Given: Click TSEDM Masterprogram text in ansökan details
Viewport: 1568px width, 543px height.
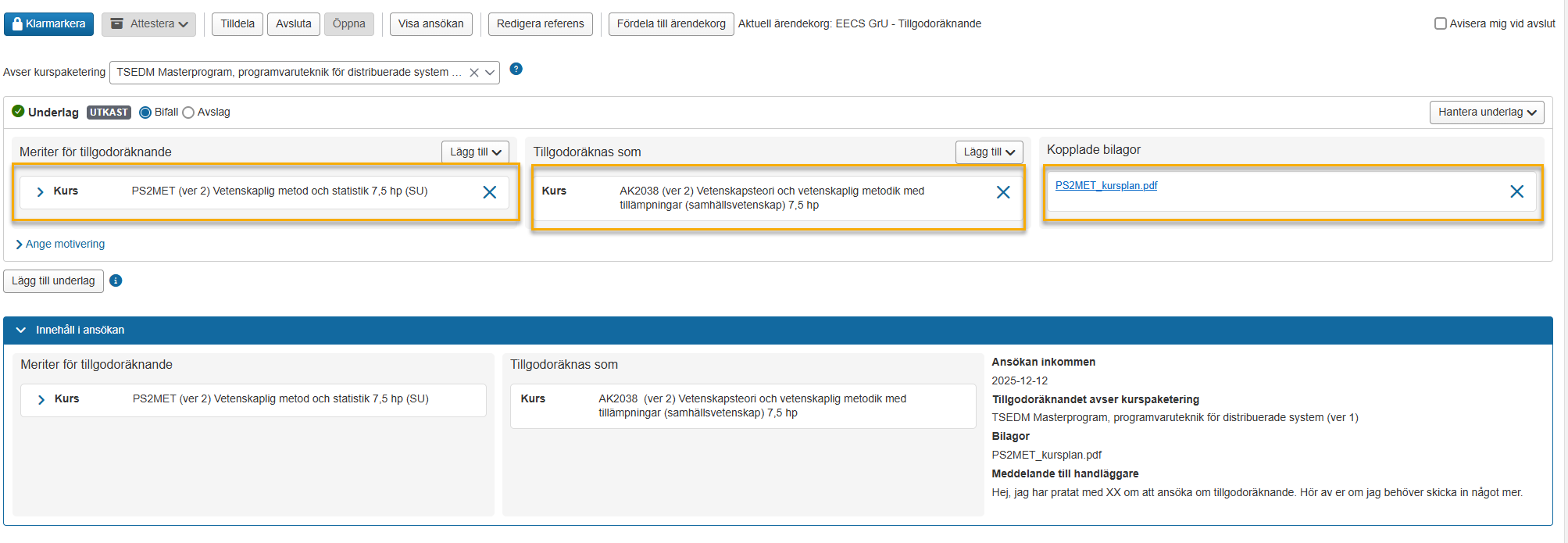Looking at the screenshot, I should 1175,418.
